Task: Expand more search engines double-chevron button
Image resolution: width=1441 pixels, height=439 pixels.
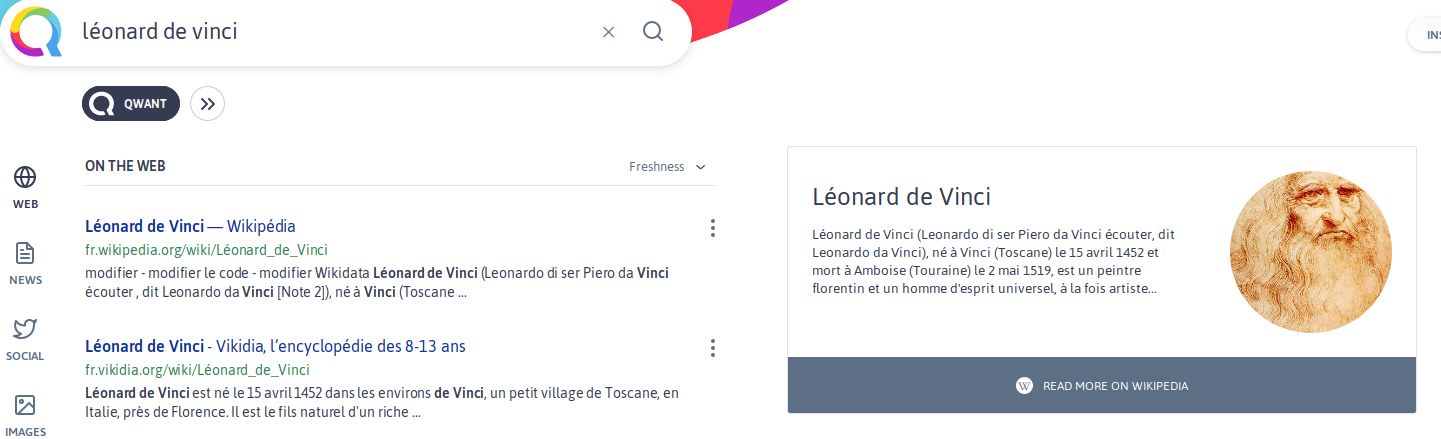Action: tap(207, 103)
